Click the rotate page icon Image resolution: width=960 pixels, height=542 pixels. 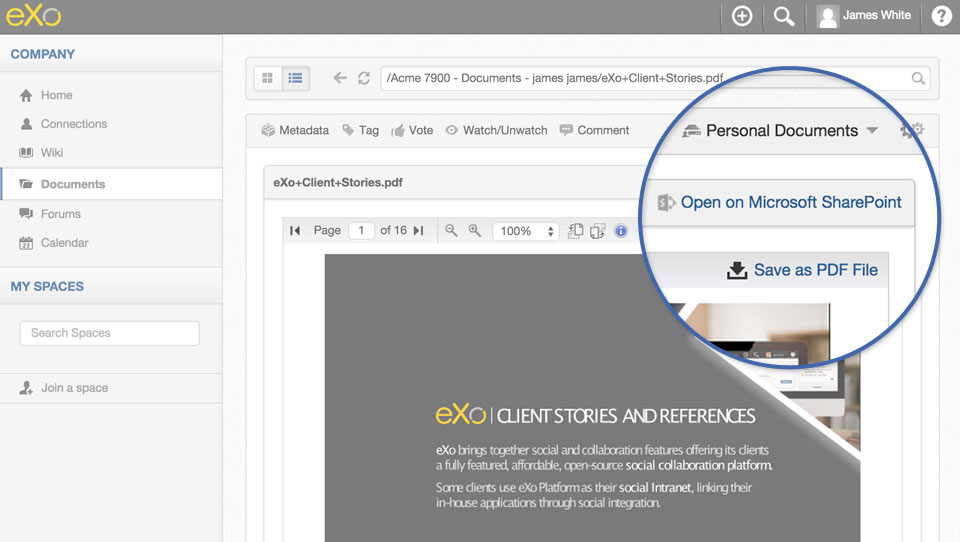(x=576, y=231)
